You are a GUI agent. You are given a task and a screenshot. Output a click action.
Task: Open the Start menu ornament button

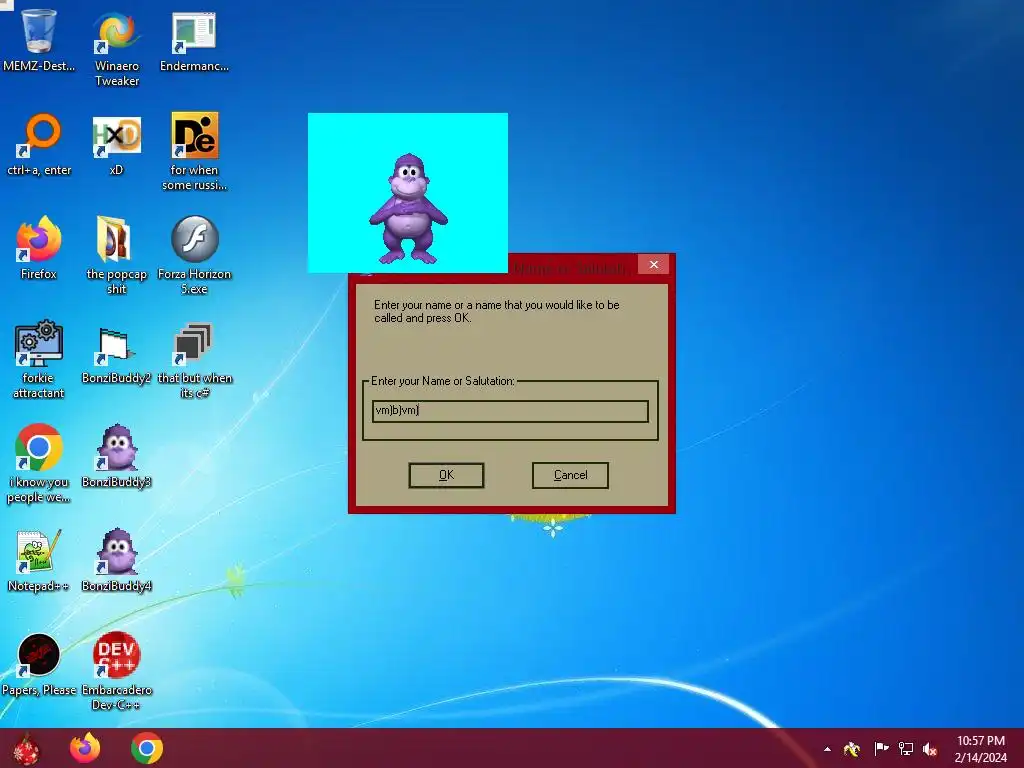click(26, 748)
